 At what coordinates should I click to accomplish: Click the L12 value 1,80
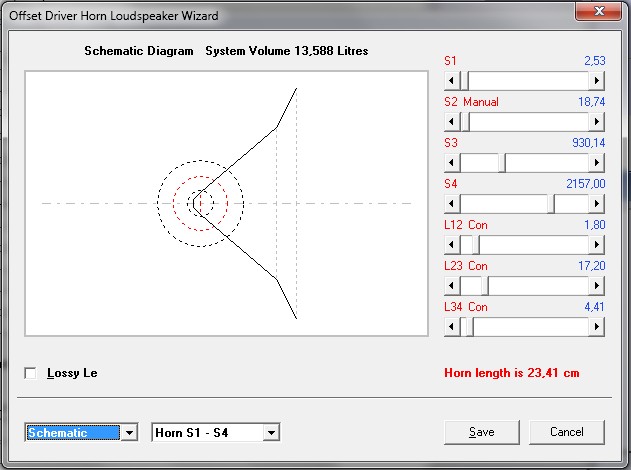pos(594,225)
